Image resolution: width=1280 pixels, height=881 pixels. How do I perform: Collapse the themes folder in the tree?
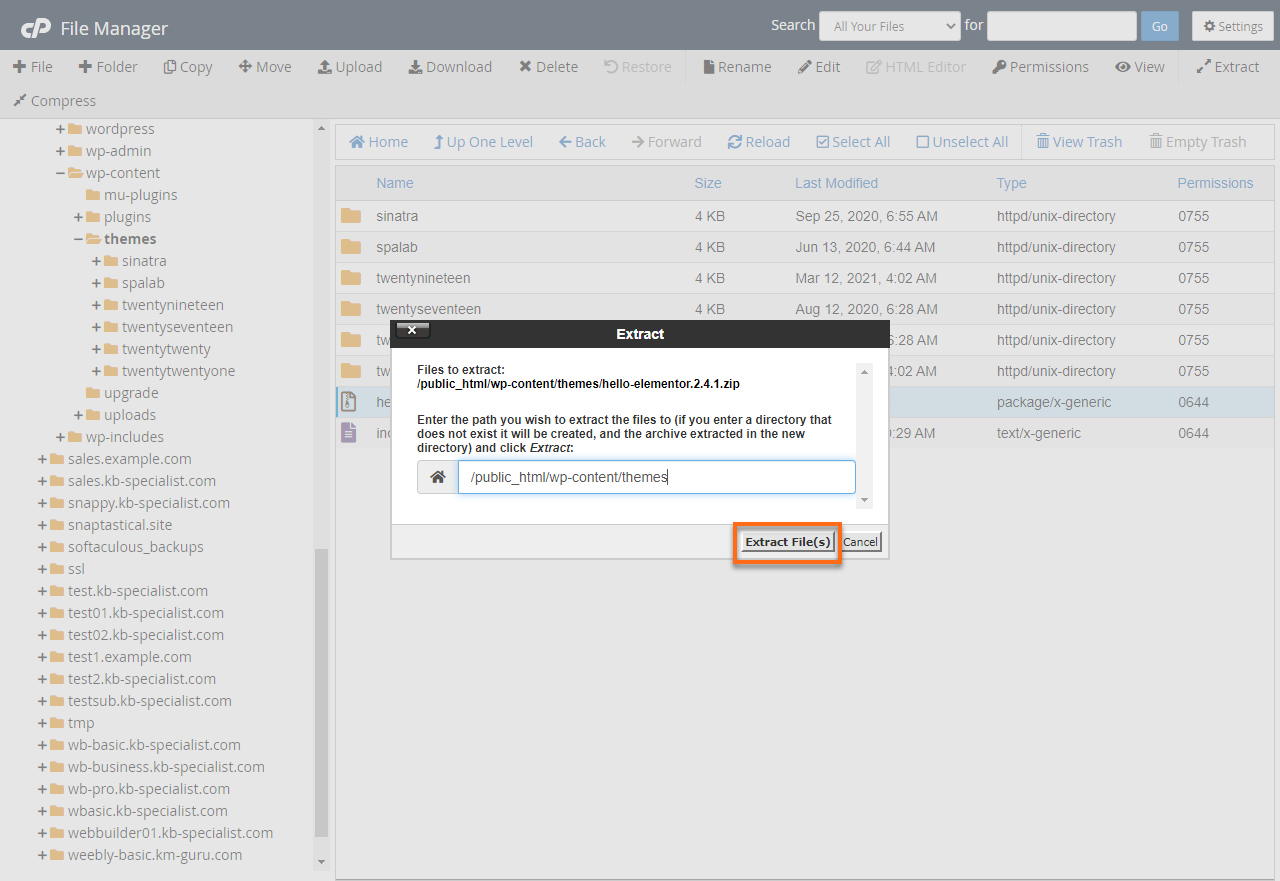79,238
